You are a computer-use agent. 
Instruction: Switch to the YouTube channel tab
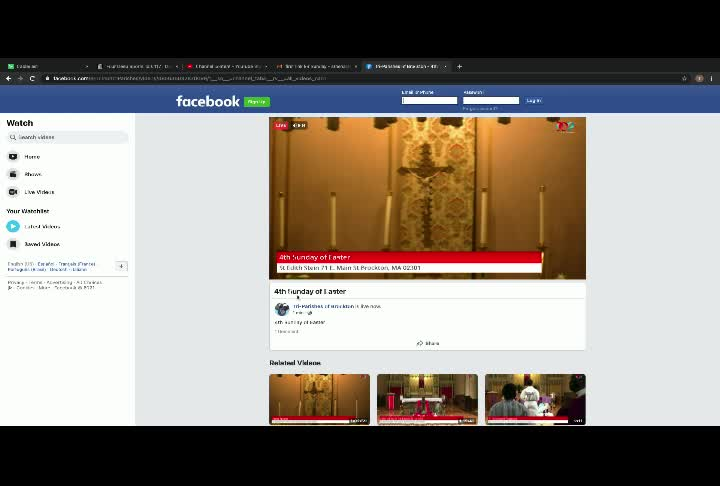click(227, 67)
